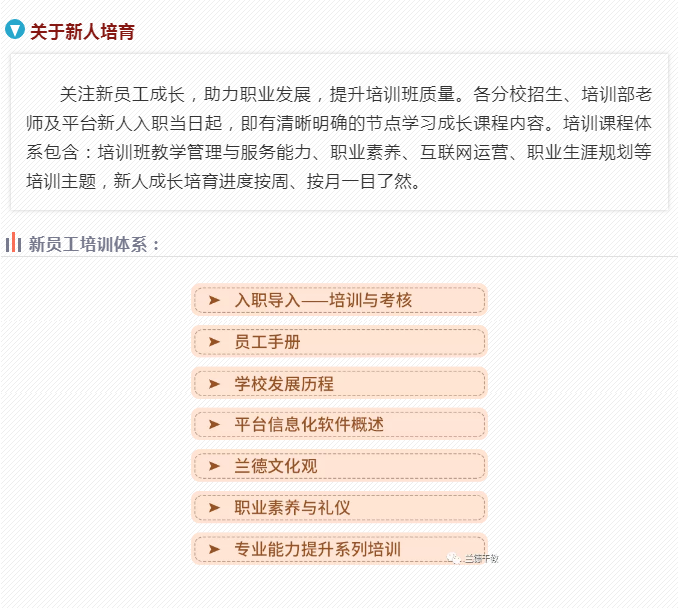Click the 新员工培训体系 section heading
This screenshot has height=608, width=681.
pos(94,244)
